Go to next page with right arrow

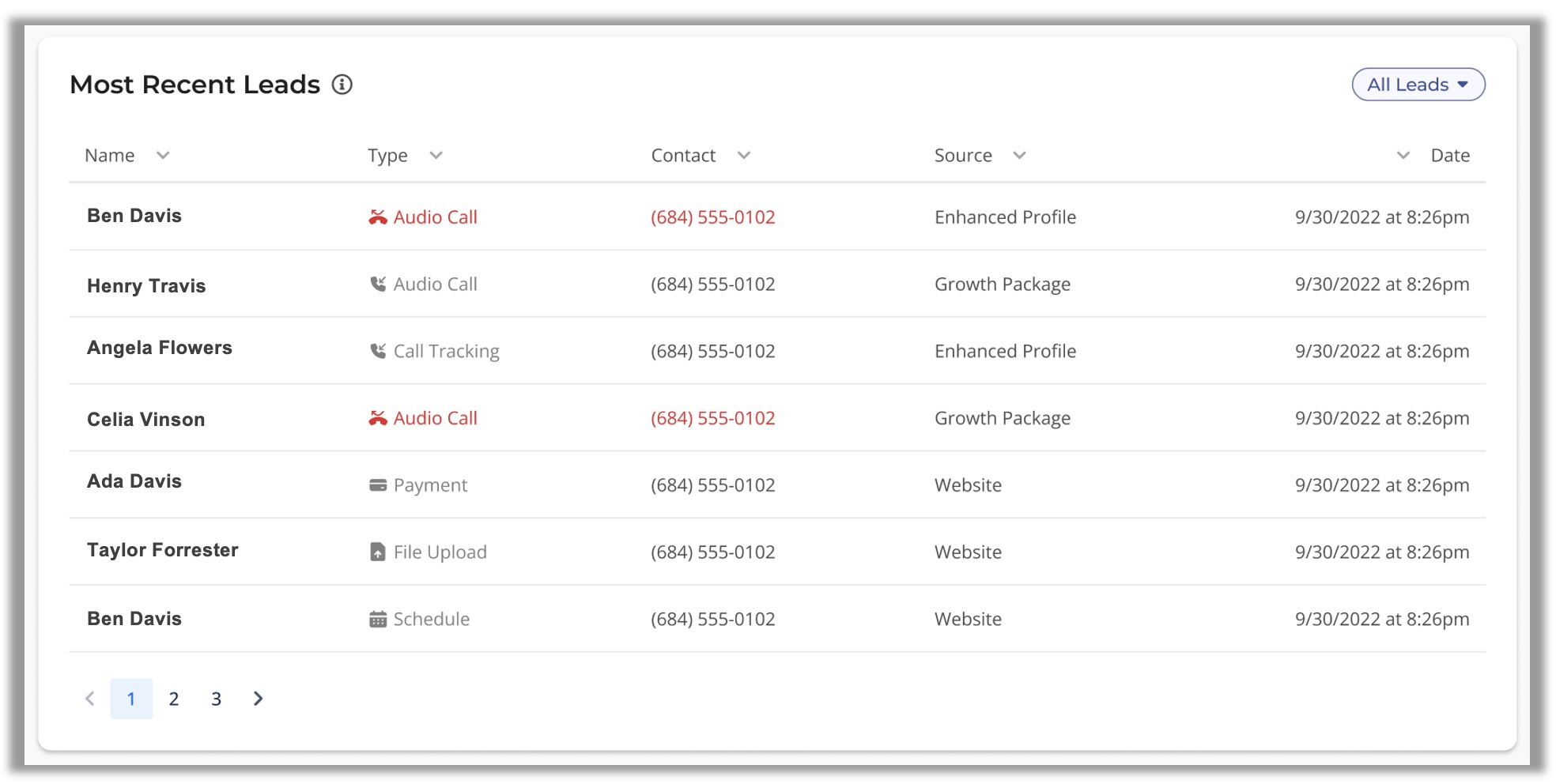[258, 699]
